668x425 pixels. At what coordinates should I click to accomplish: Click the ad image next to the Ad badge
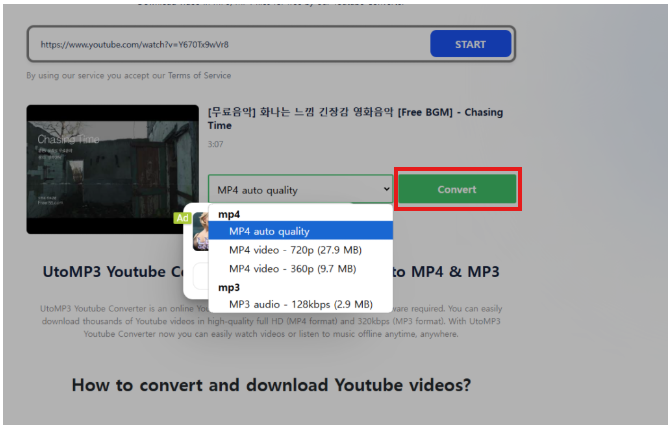tap(201, 231)
